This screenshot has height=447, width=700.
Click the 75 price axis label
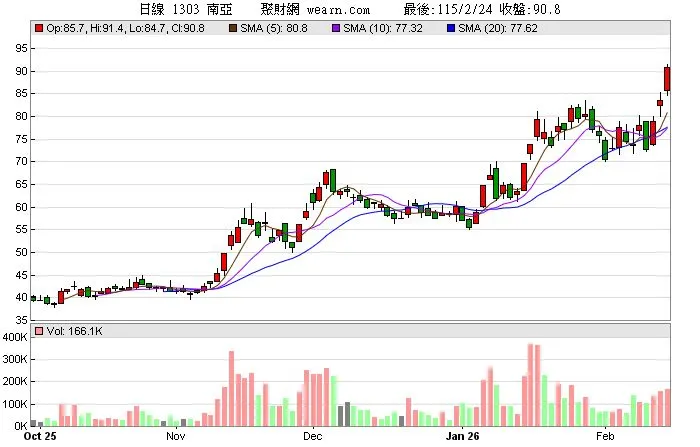click(x=21, y=139)
